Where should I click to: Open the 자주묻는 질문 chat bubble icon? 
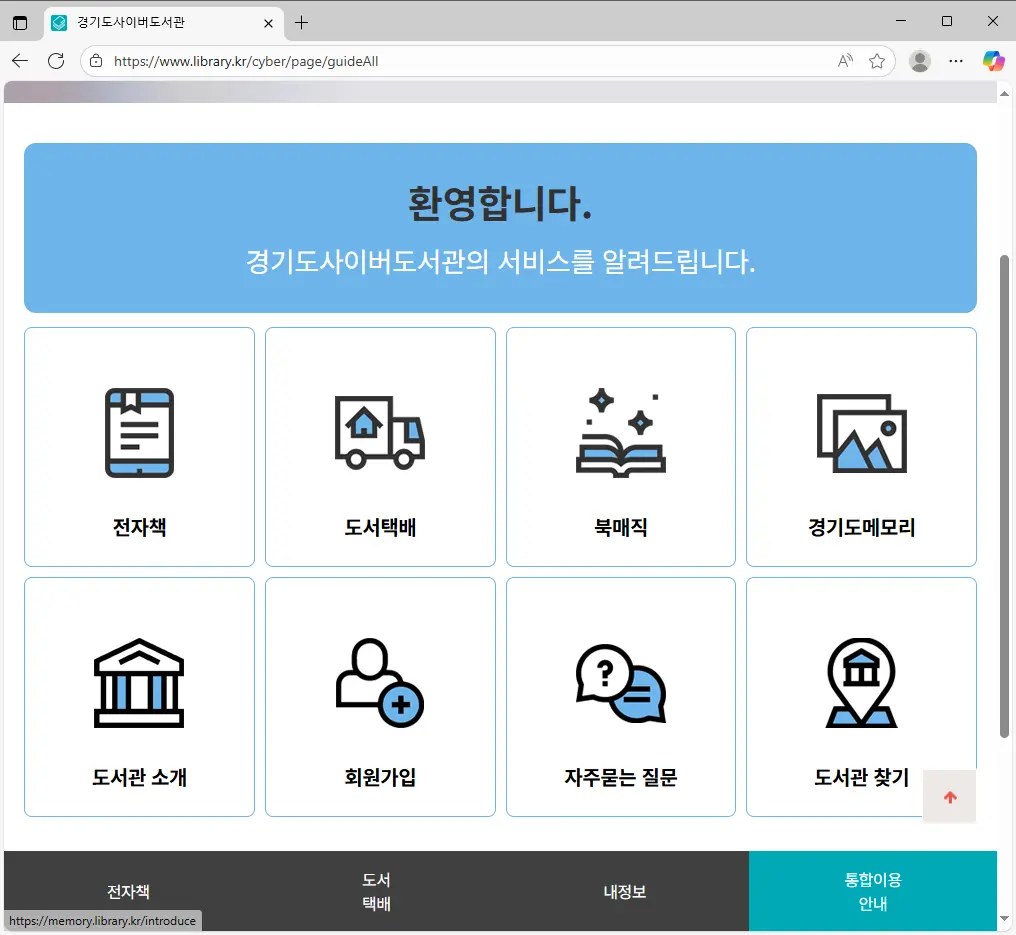(x=621, y=683)
